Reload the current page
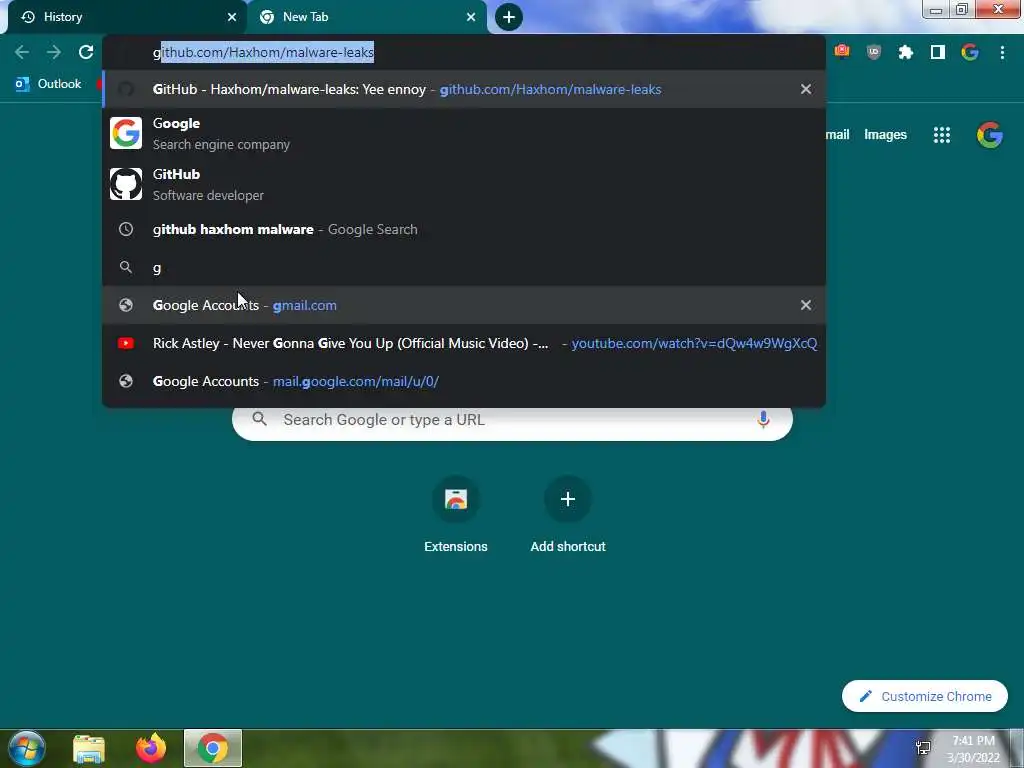 [x=86, y=52]
